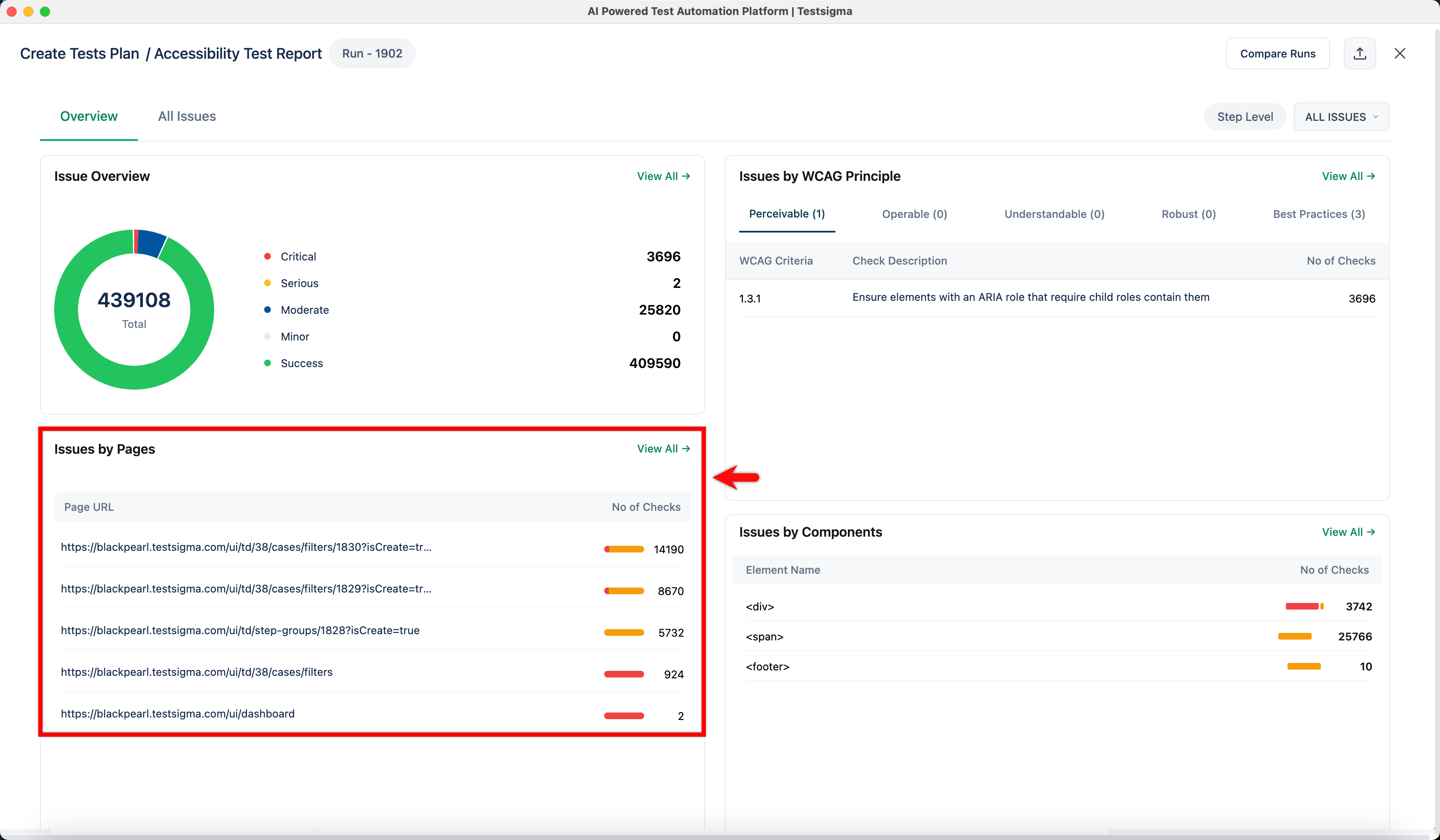Select the Operable (0) tab

click(x=914, y=214)
